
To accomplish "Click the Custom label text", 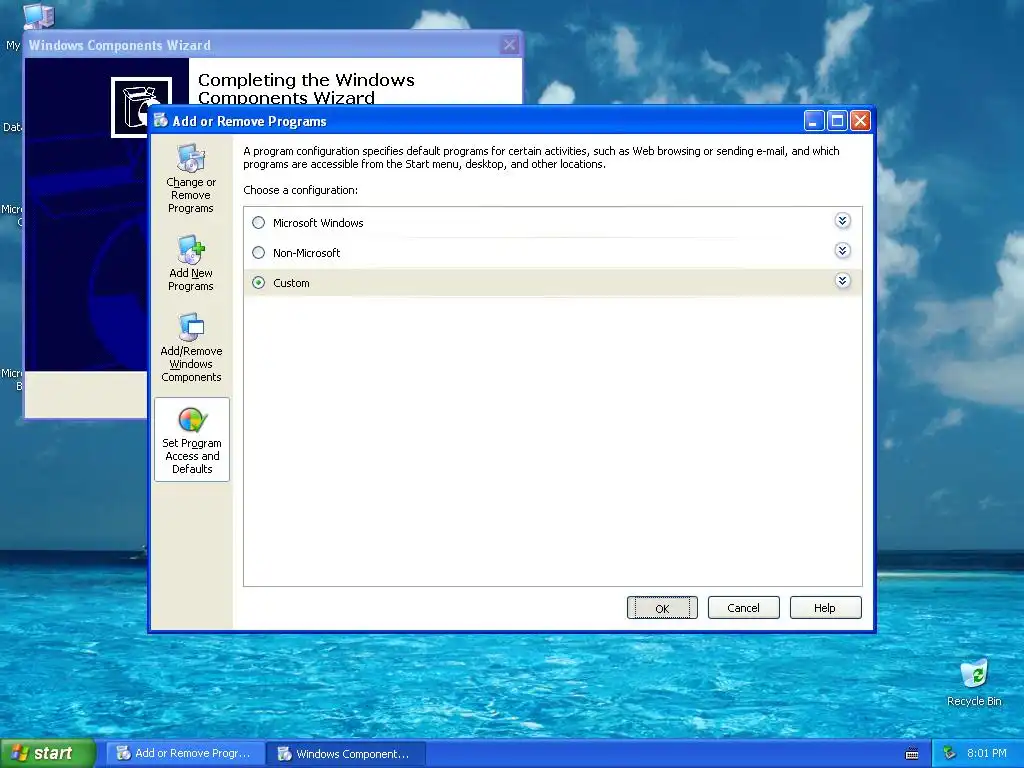I will (x=291, y=283).
